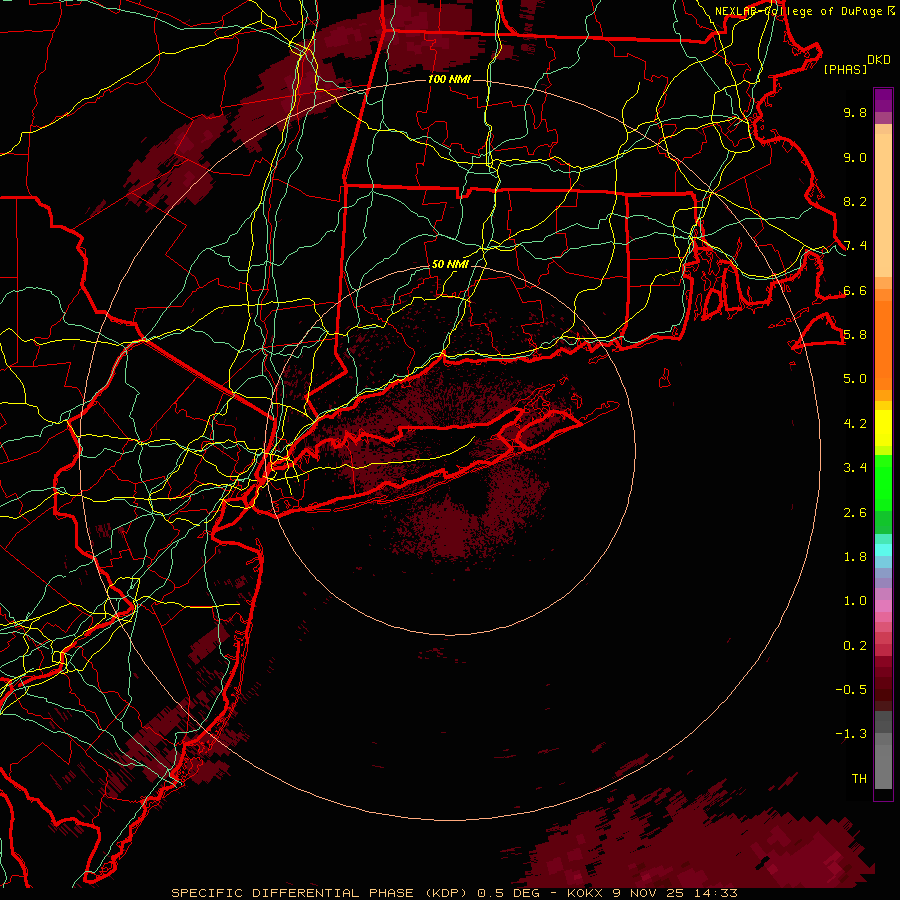The image size is (900, 900).
Task: Click the TH threshold label in the legend
Action: point(859,779)
